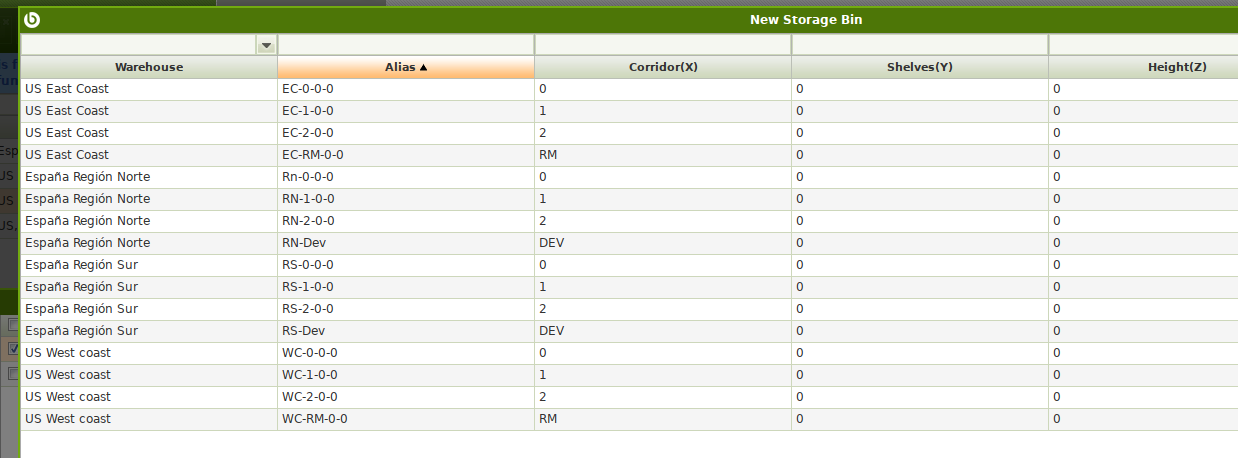The width and height of the screenshot is (1238, 458).
Task: Open the Warehouse filter dropdown arrow
Action: (266, 45)
